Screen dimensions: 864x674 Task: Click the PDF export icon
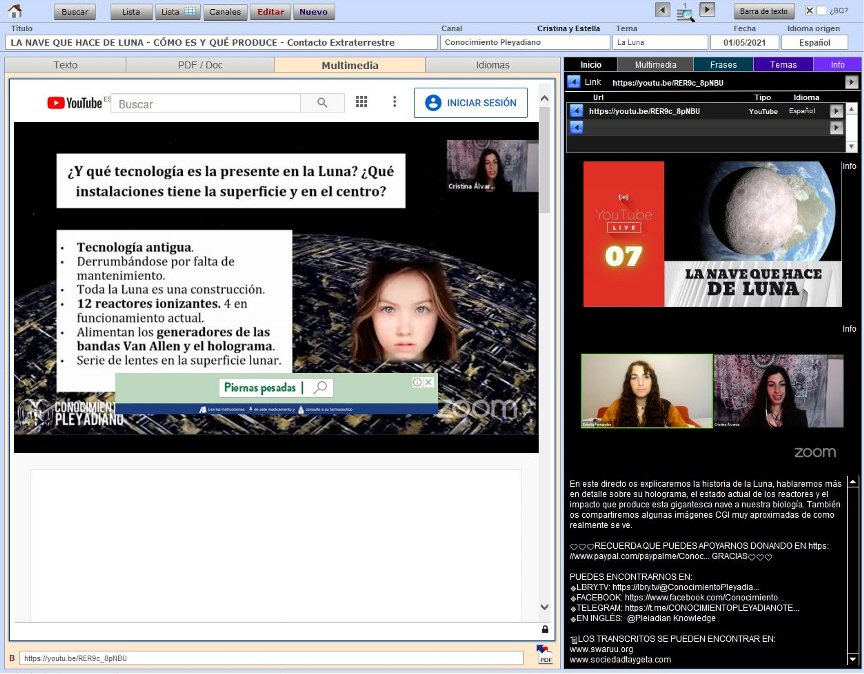(x=545, y=656)
